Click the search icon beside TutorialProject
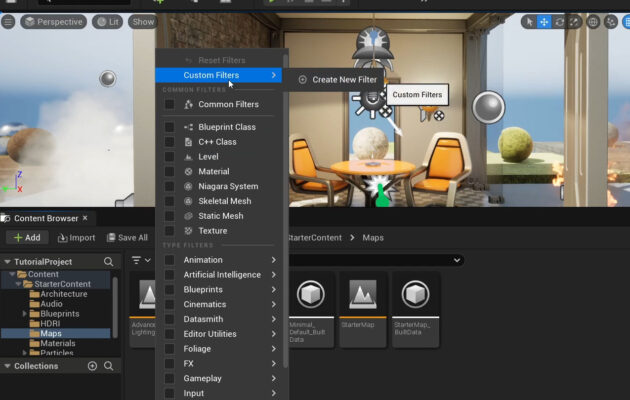 point(110,261)
